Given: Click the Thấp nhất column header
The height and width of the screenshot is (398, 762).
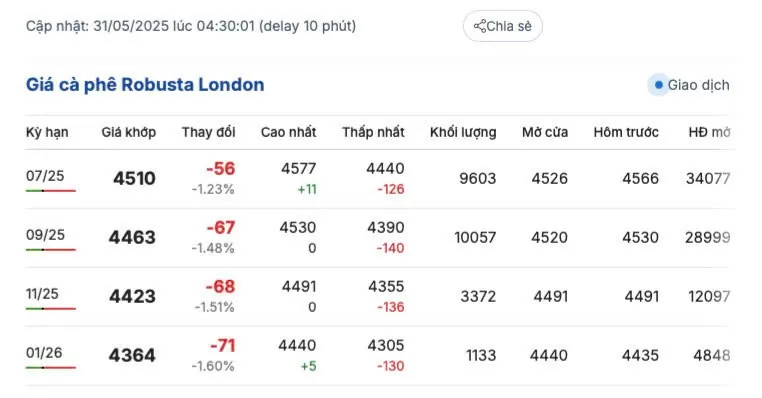Looking at the screenshot, I should click(373, 132).
